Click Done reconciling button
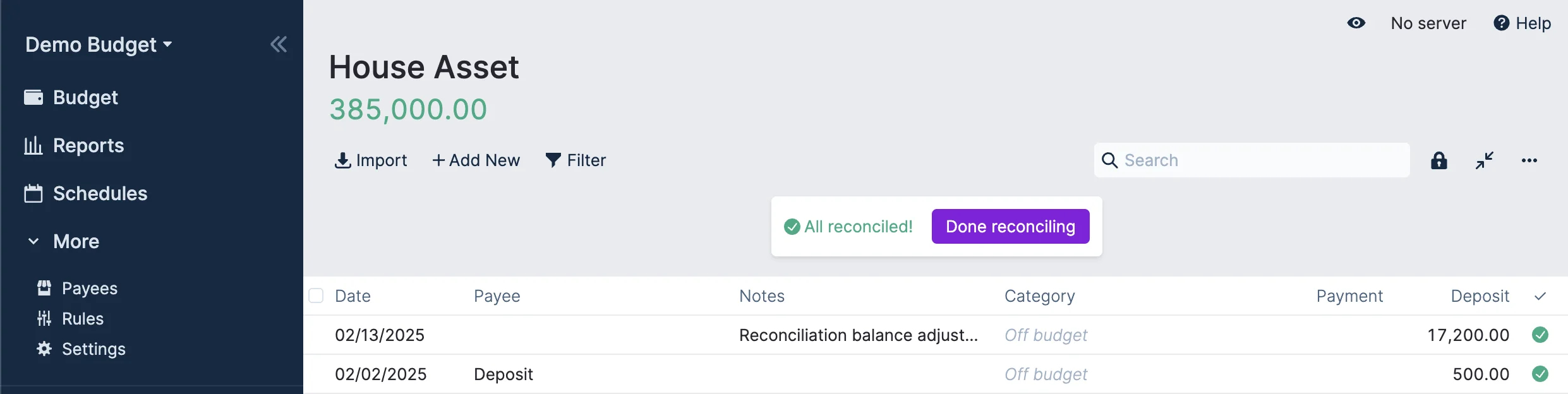 [1010, 226]
